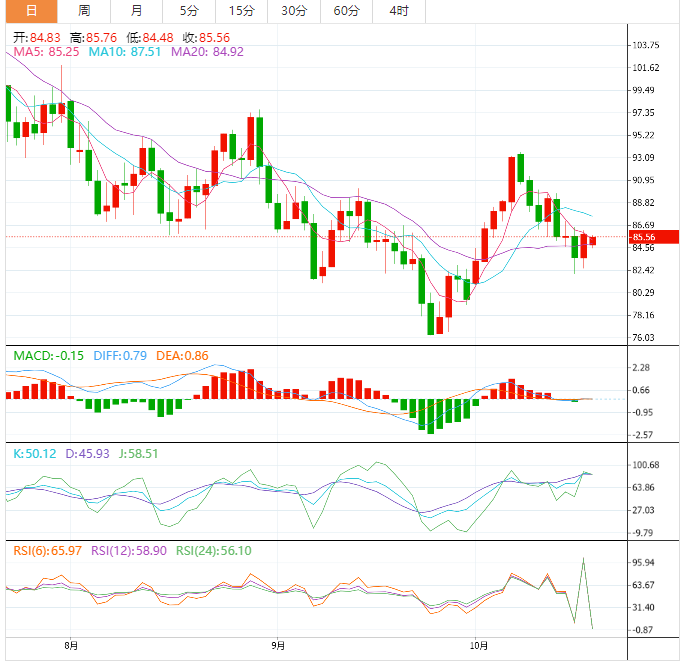Click the 103.75 price axis label

coord(646,45)
